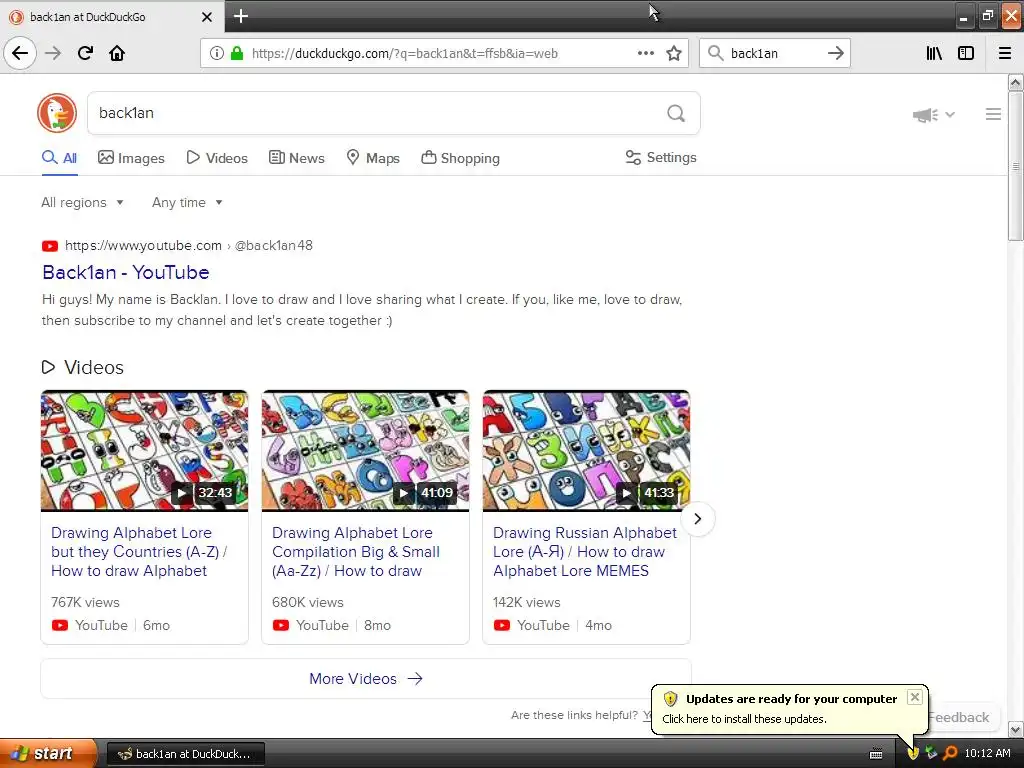Open the search Settings menu
1024x768 pixels.
pyautogui.click(x=661, y=157)
